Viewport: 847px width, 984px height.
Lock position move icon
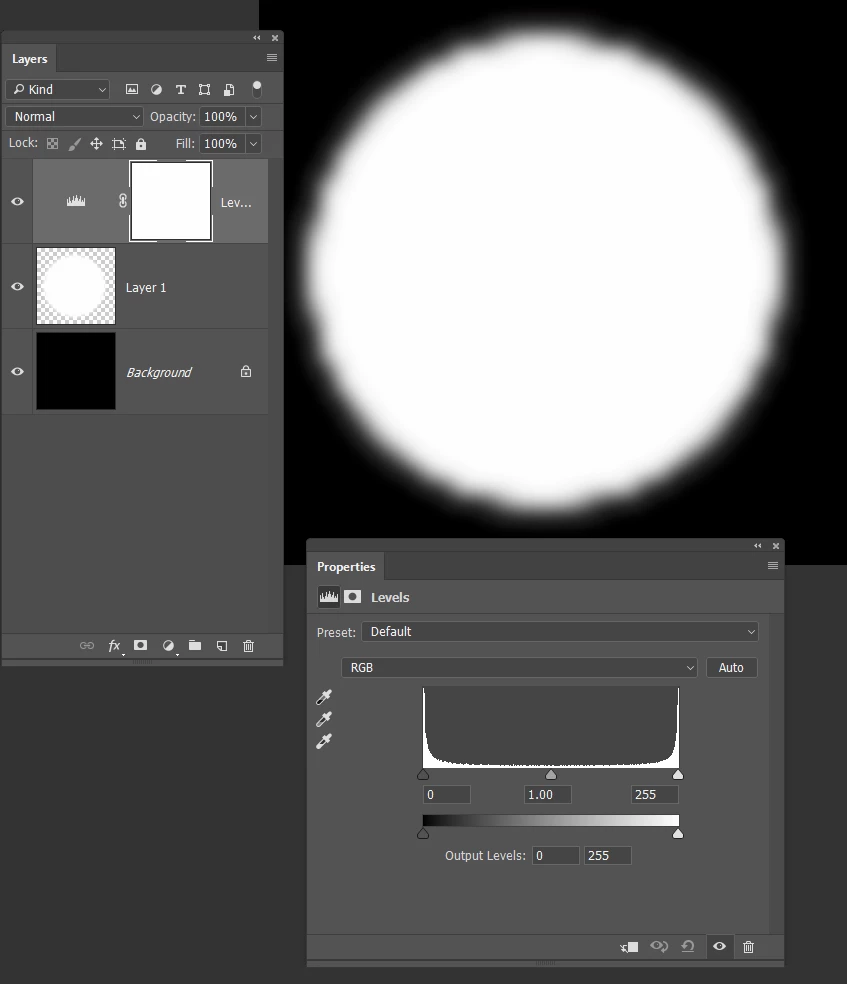coord(96,144)
